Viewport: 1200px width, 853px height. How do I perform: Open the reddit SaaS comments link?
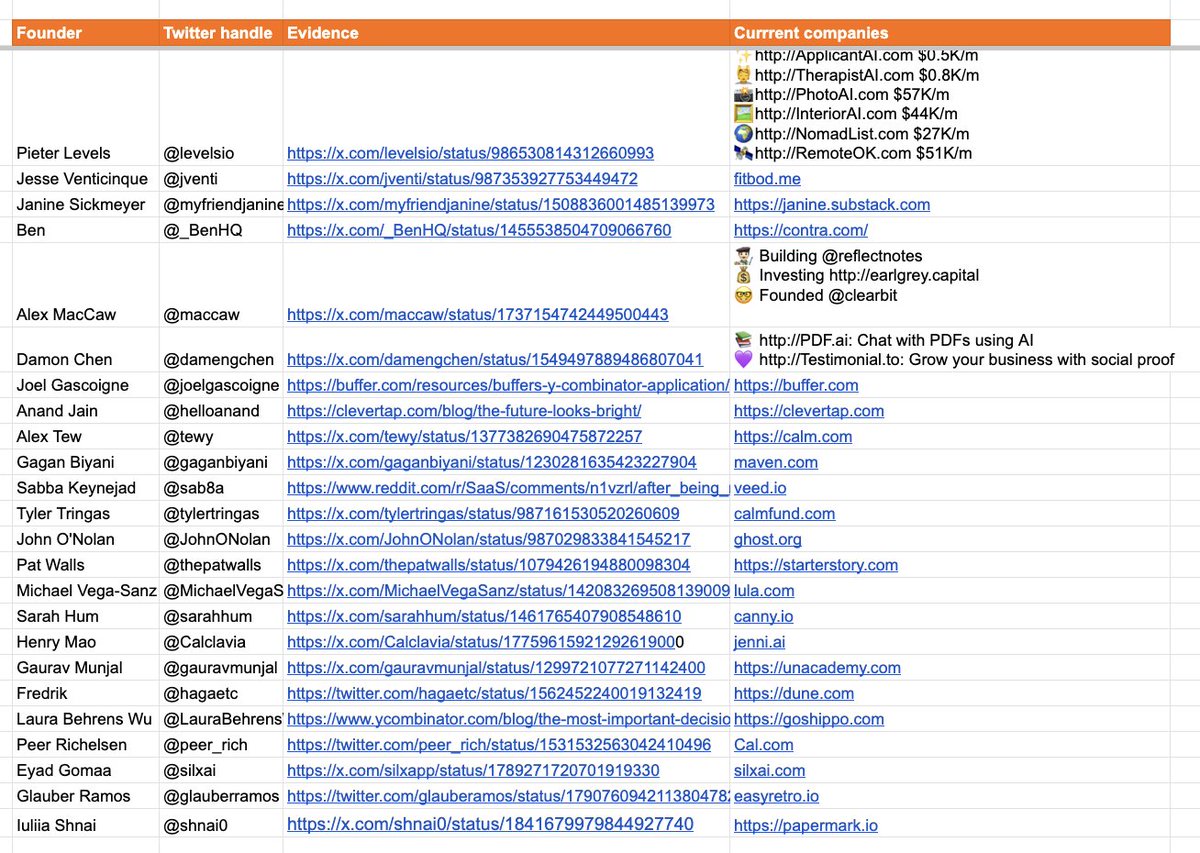[x=508, y=488]
